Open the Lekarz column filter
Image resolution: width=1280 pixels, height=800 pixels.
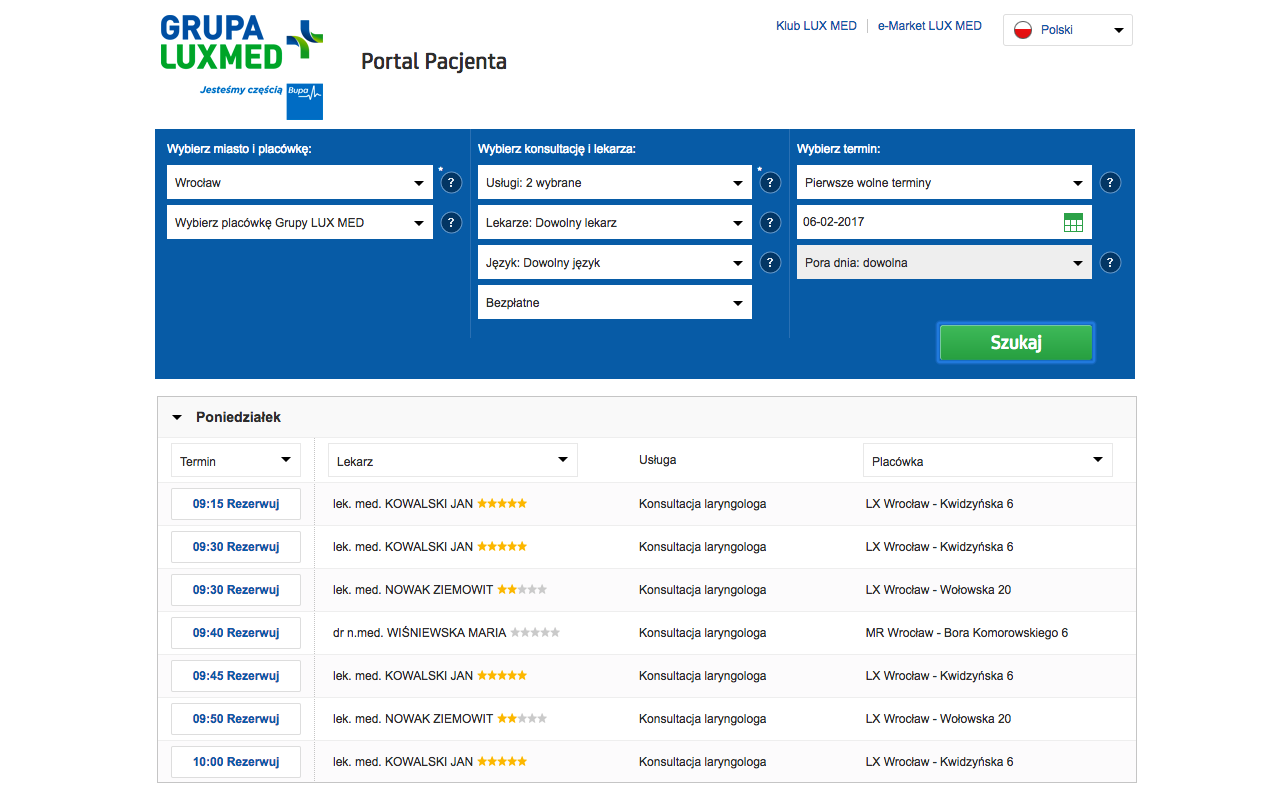click(453, 460)
